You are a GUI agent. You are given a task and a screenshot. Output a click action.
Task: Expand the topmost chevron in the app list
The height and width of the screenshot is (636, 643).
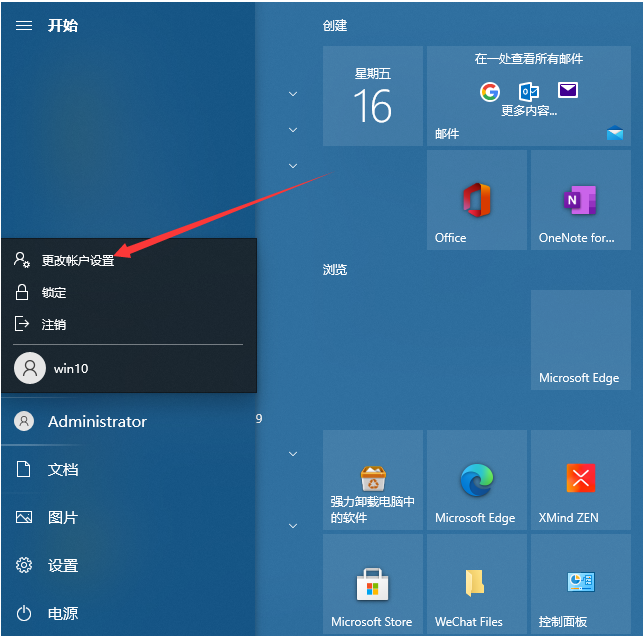click(x=293, y=94)
